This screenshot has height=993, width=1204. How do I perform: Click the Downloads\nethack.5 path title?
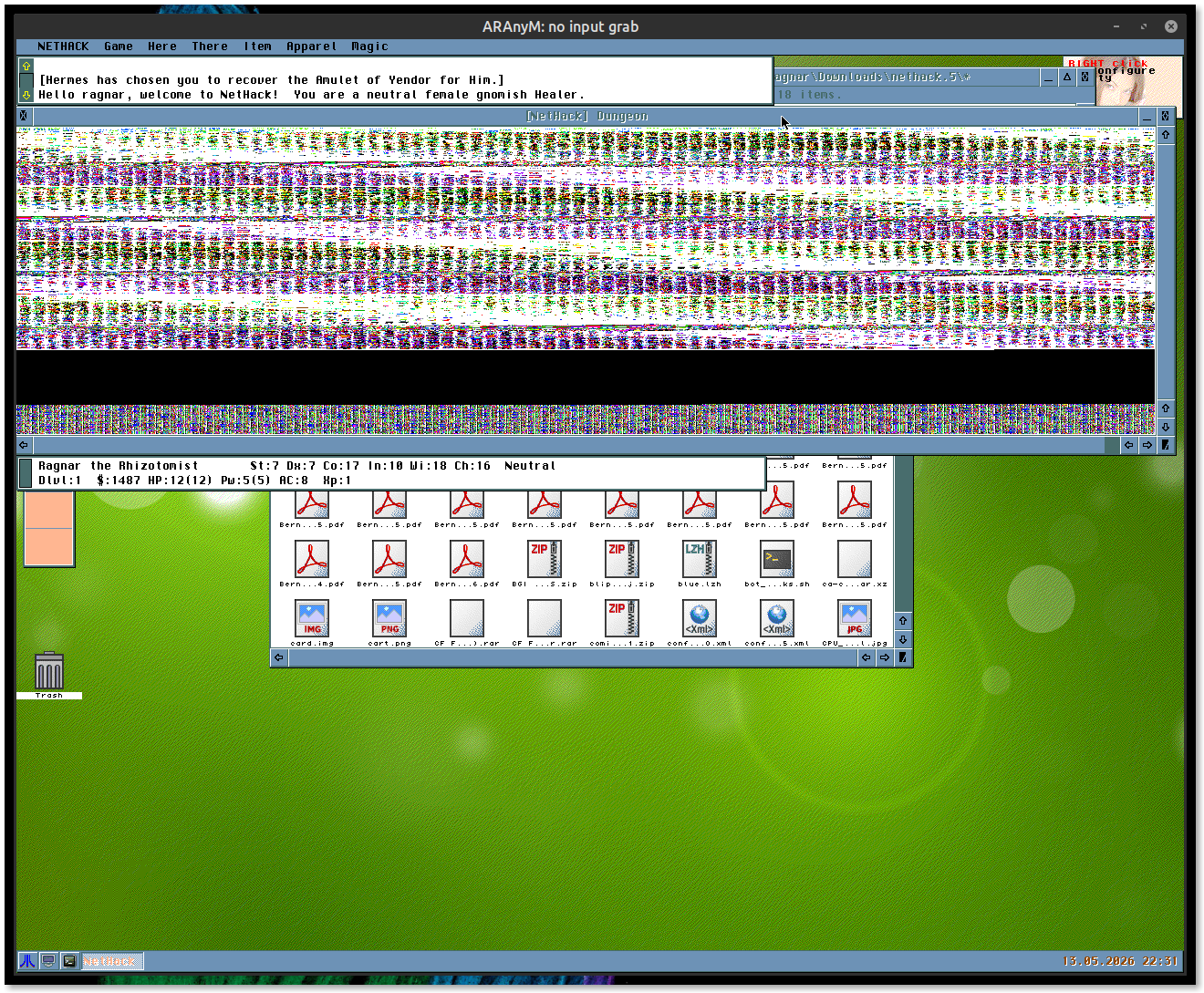[x=873, y=78]
